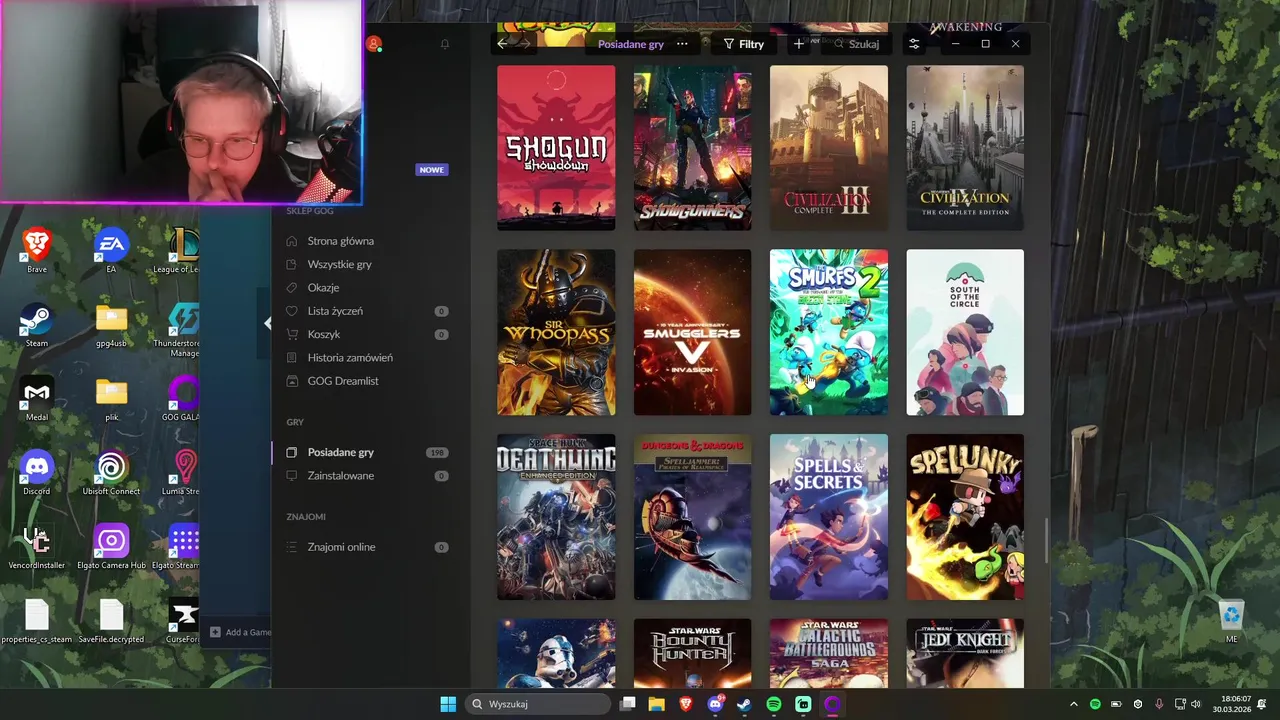
Task: Click the game library vertical scrollbar
Action: click(x=1046, y=540)
